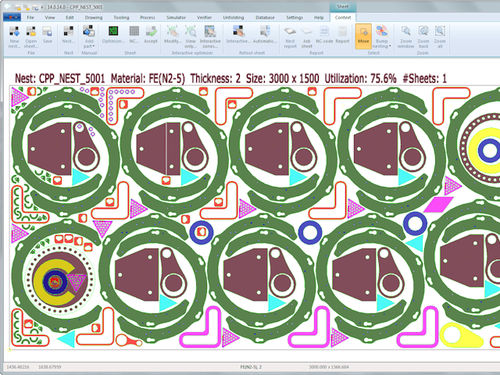Activate the highlighted Move tool
500x375 pixels.
point(363,36)
